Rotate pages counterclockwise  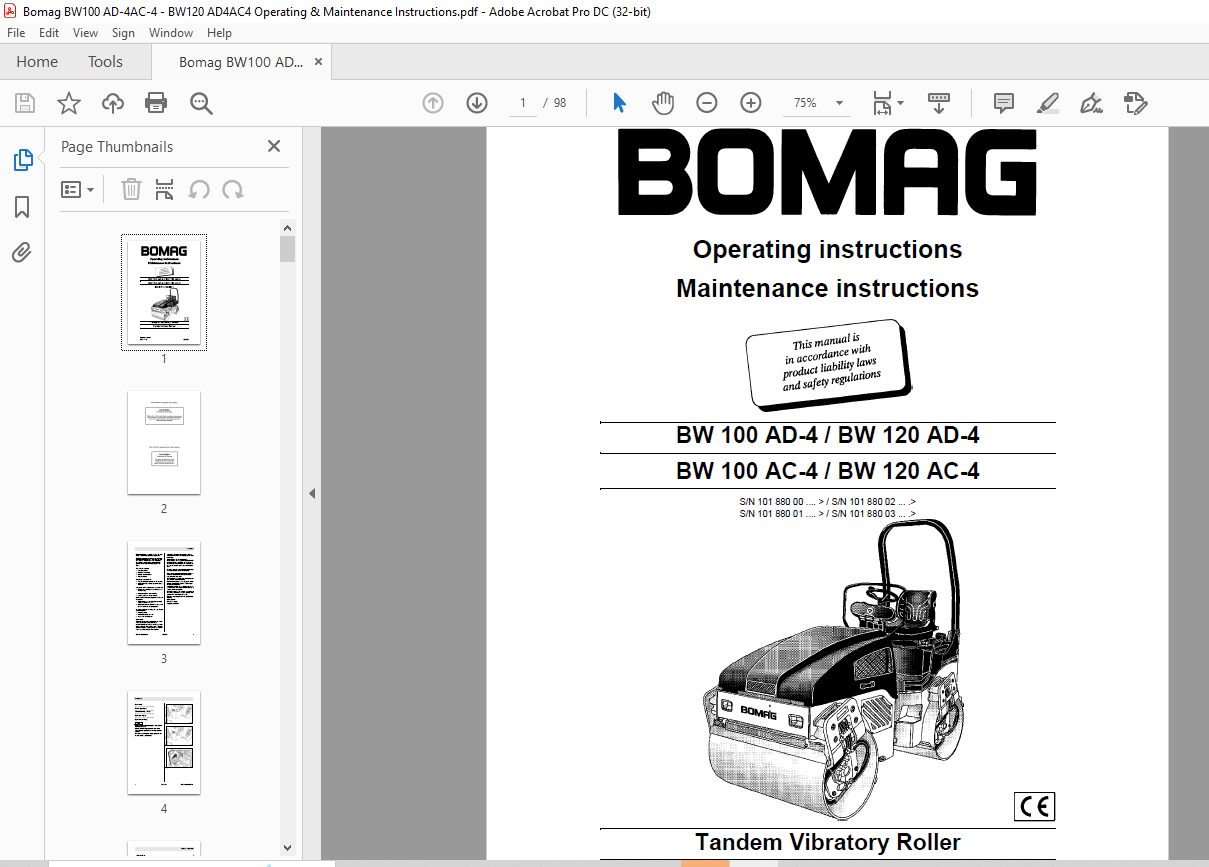[199, 189]
